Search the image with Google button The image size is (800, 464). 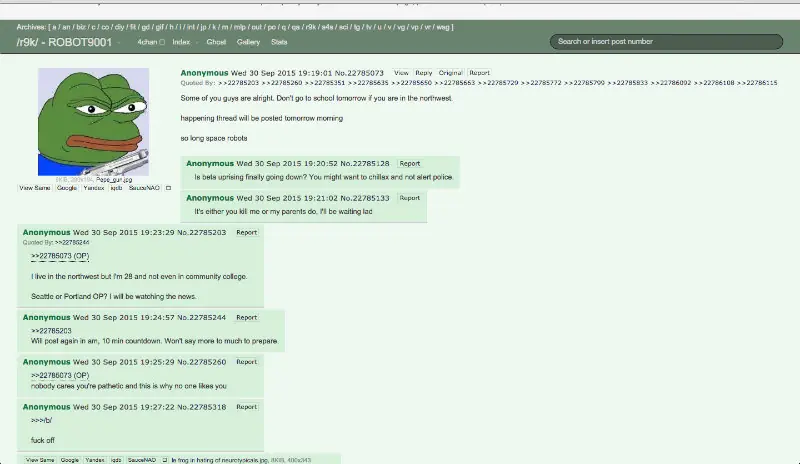pos(67,188)
